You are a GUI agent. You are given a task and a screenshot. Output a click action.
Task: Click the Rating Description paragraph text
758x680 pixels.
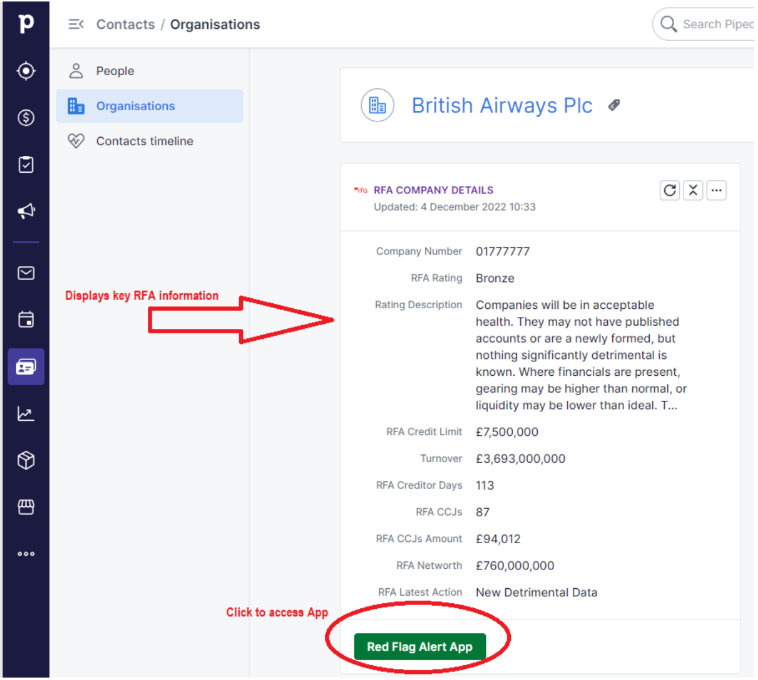581,355
